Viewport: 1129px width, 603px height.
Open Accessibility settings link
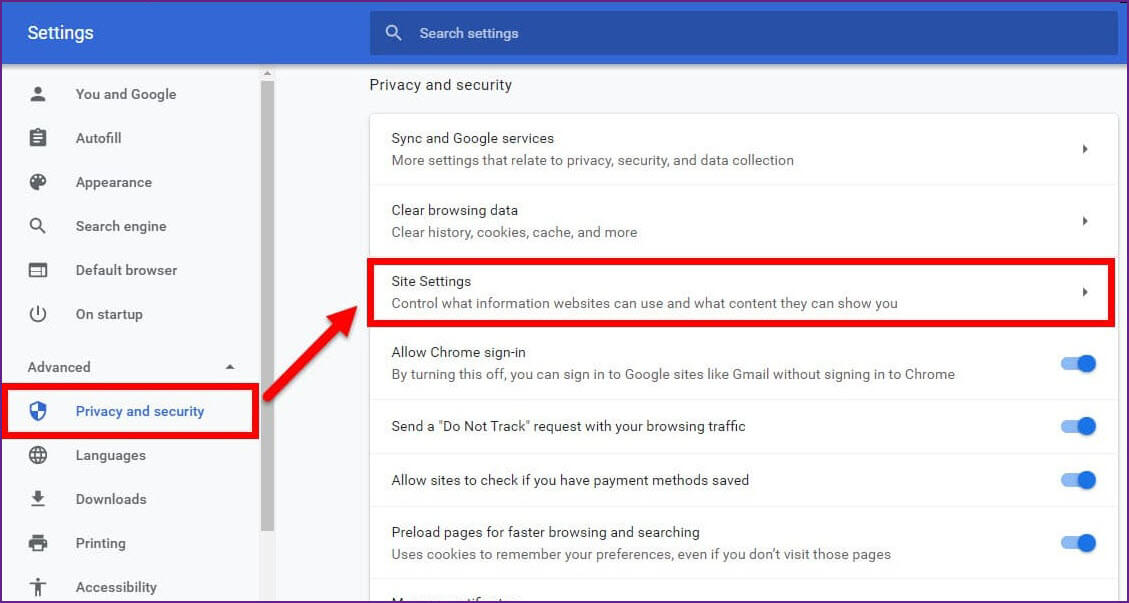coord(116,587)
